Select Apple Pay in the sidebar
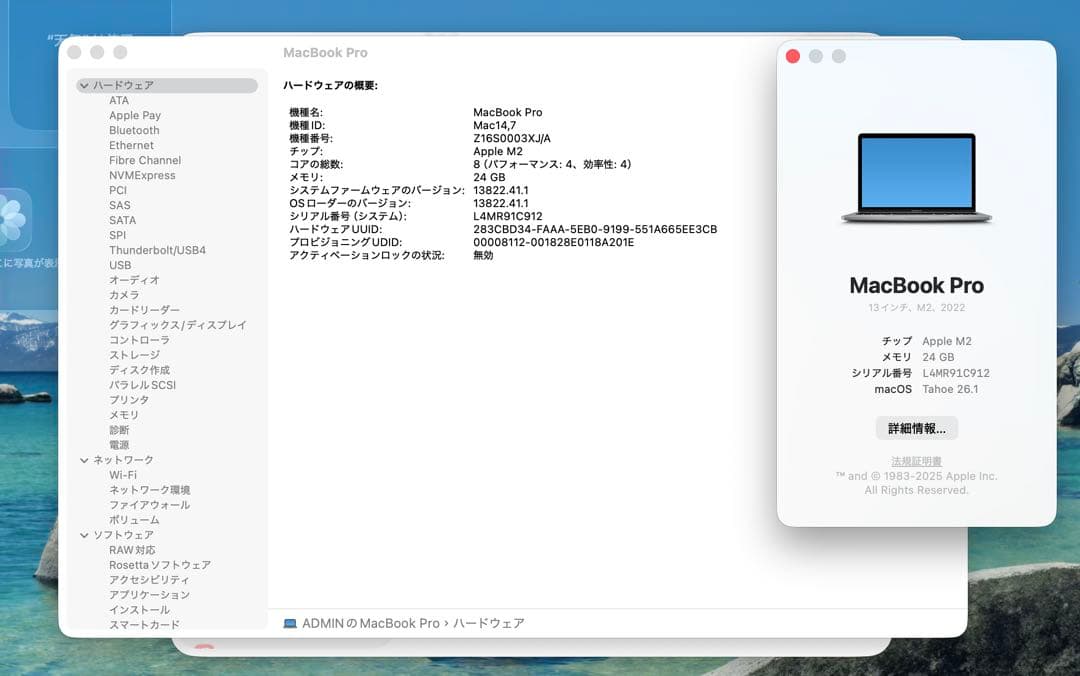Screen dimensions: 1080x676 click(135, 116)
